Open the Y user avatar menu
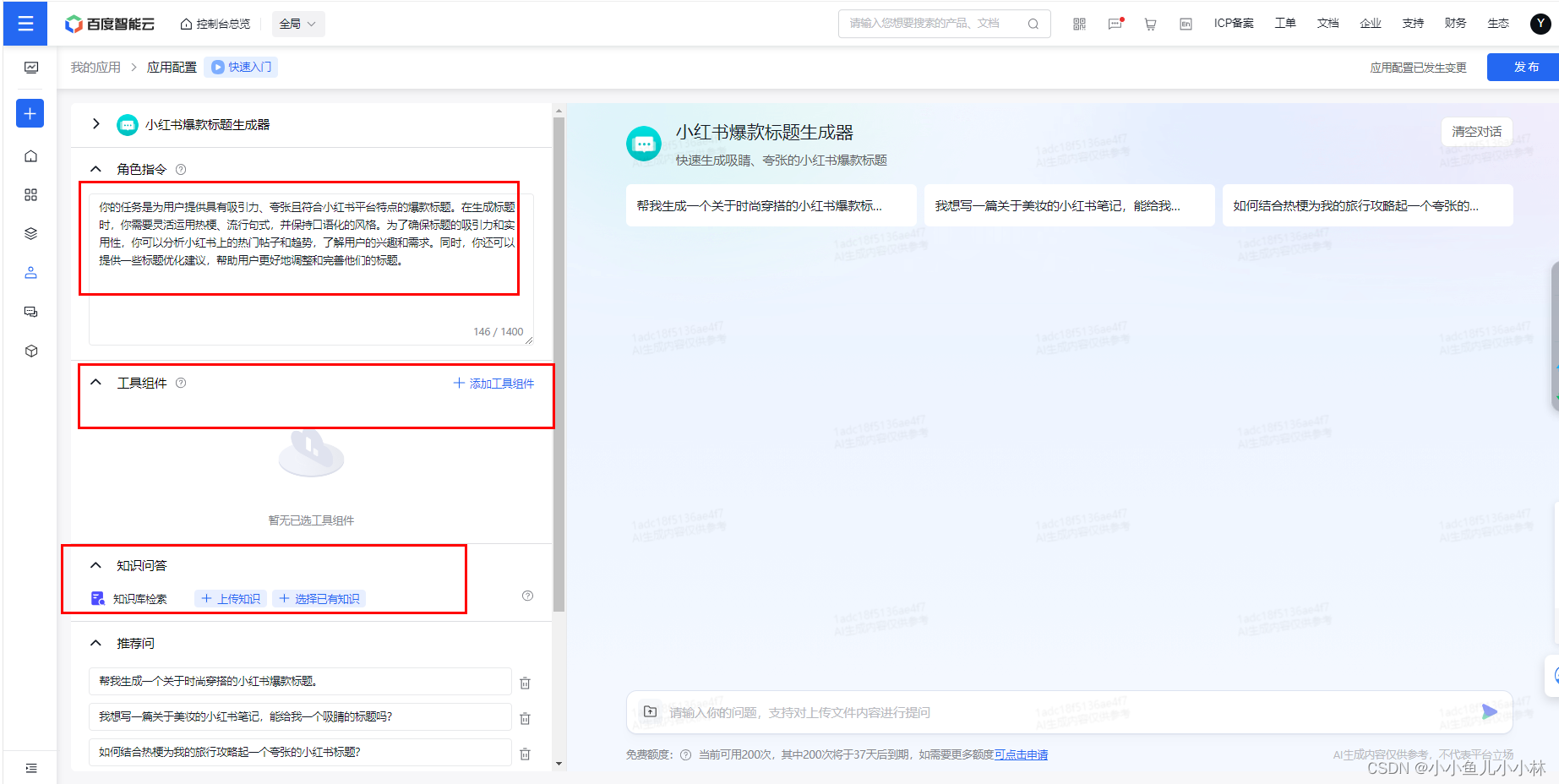1559x784 pixels. pyautogui.click(x=1540, y=24)
